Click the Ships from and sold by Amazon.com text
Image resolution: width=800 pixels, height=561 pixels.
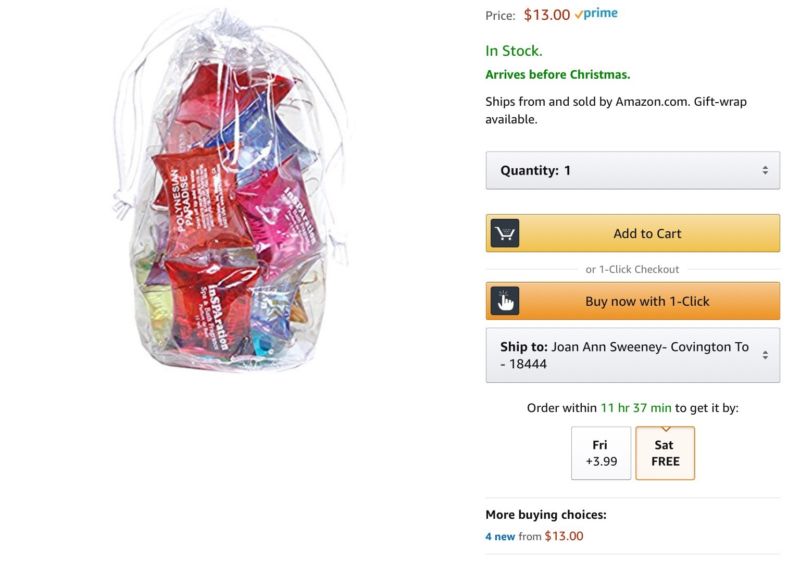coord(616,110)
